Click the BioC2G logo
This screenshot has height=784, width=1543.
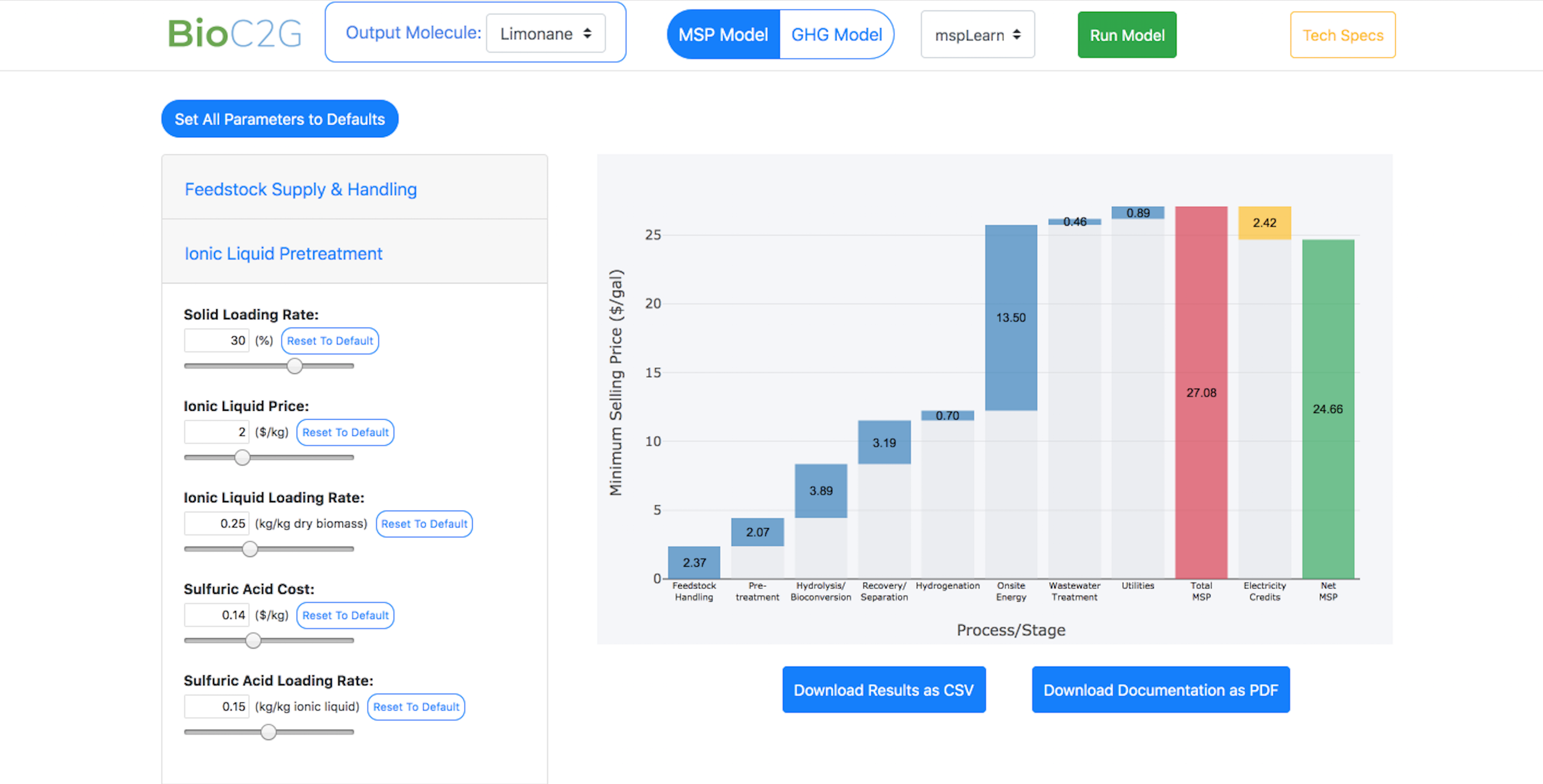234,34
